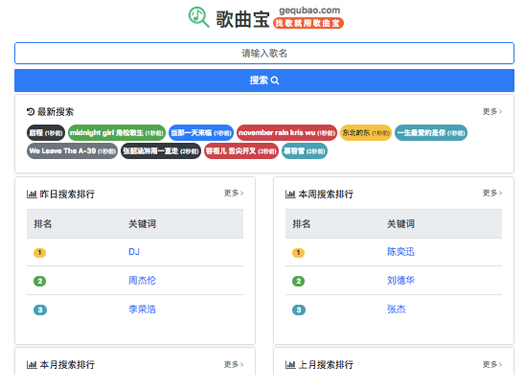This screenshot has height=375, width=523.
Task: Click the yellow rank 1 badge beside DJ
Action: (40, 253)
